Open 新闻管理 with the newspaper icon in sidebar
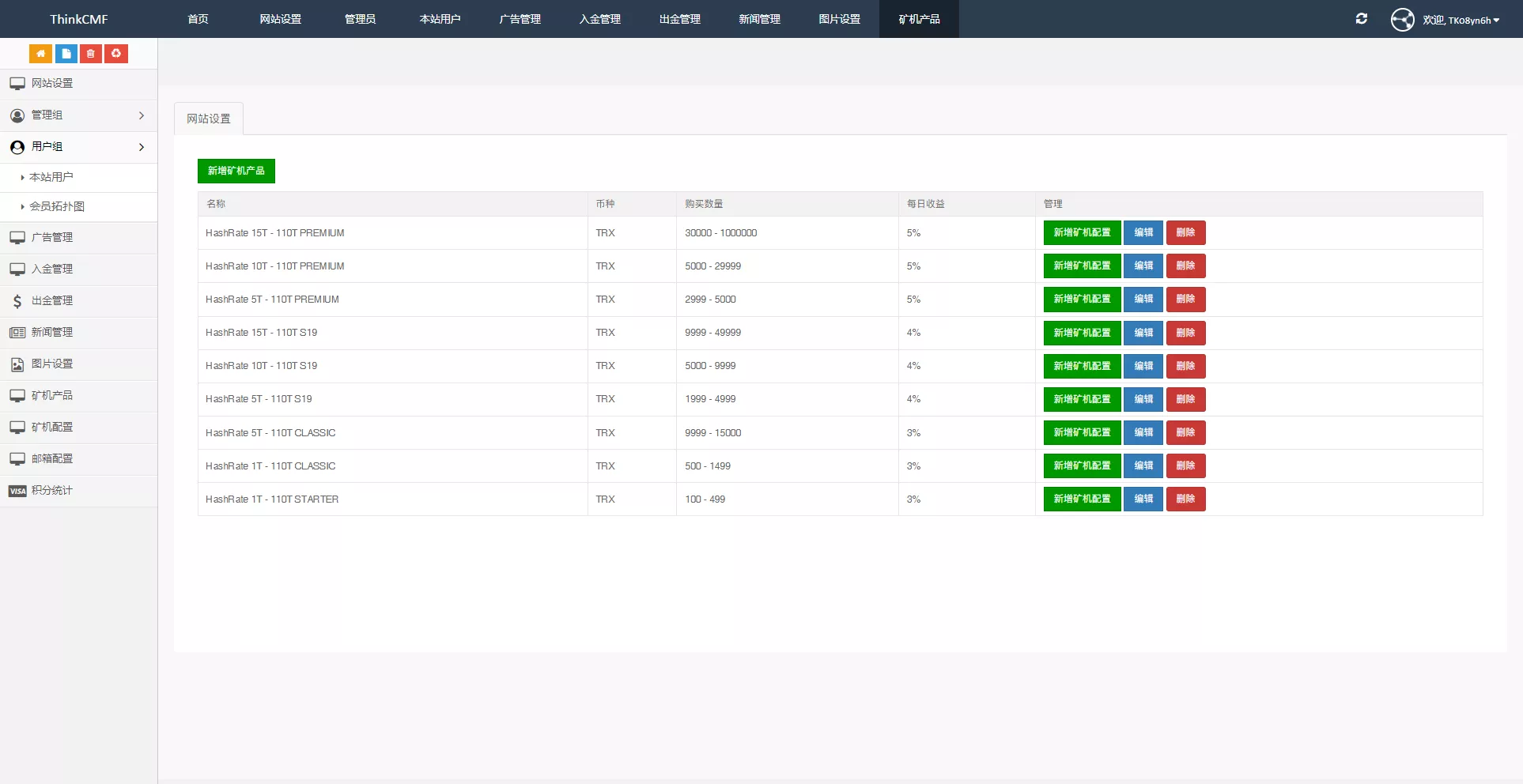This screenshot has height=784, width=1523. 51,333
